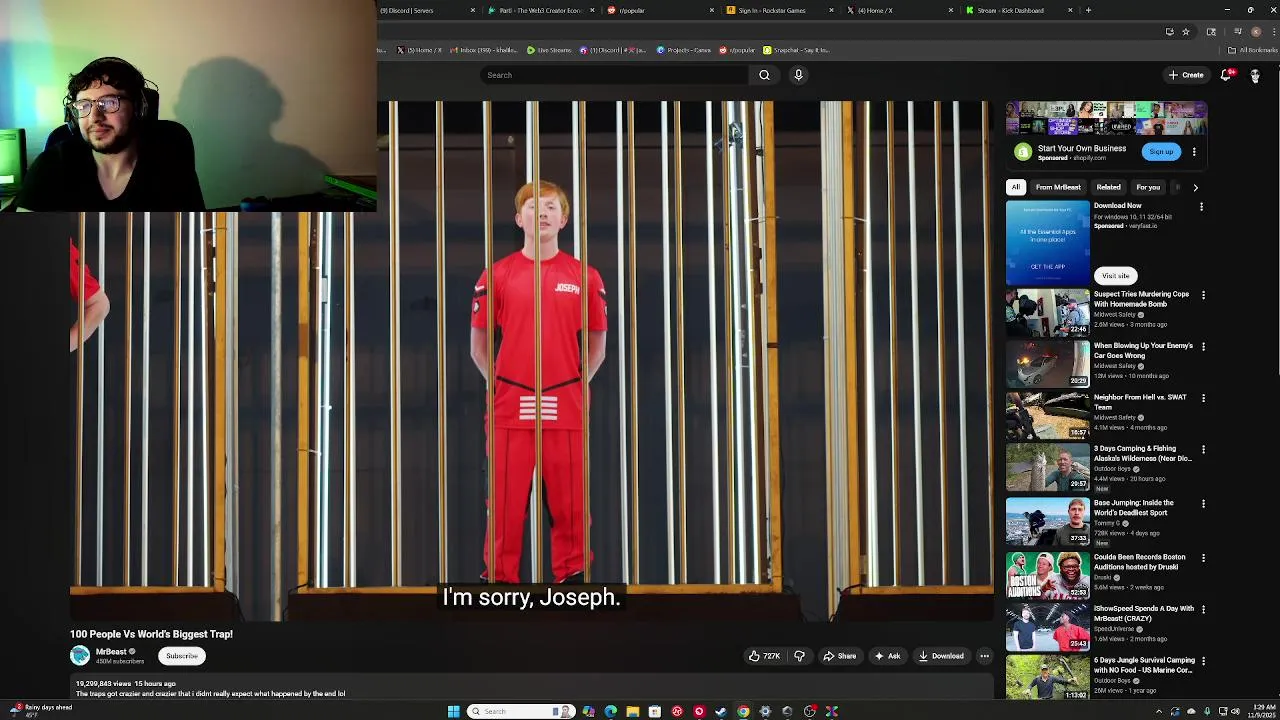Open options for IShowSpeed video

tap(1203, 610)
